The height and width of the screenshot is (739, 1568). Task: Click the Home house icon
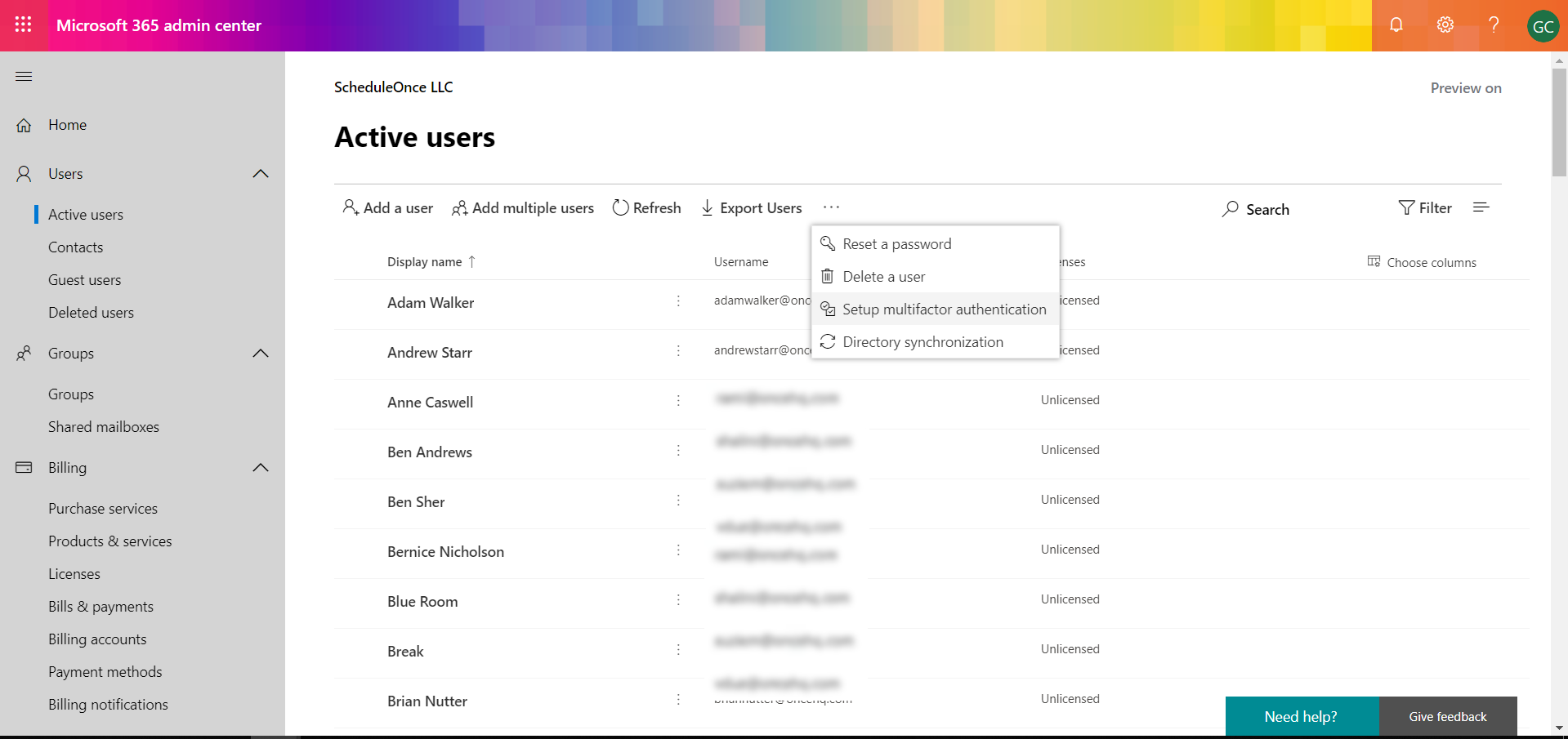[x=24, y=125]
